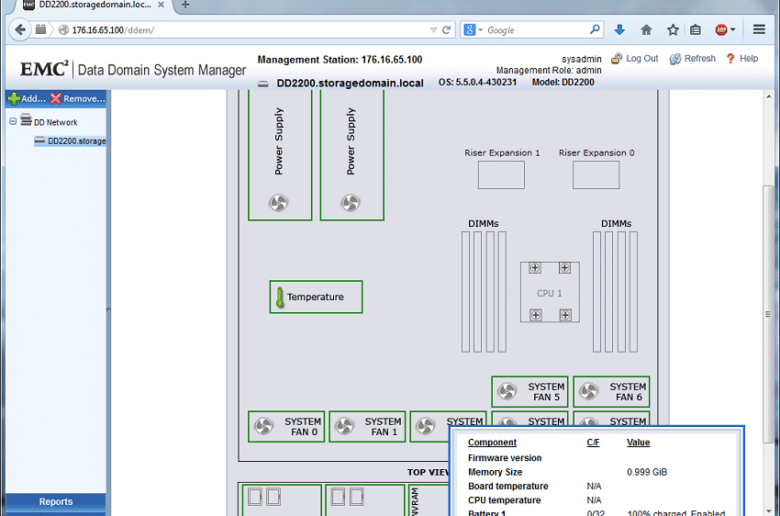Open the Reports section in the sidebar
This screenshot has height=516, width=780.
pos(56,502)
